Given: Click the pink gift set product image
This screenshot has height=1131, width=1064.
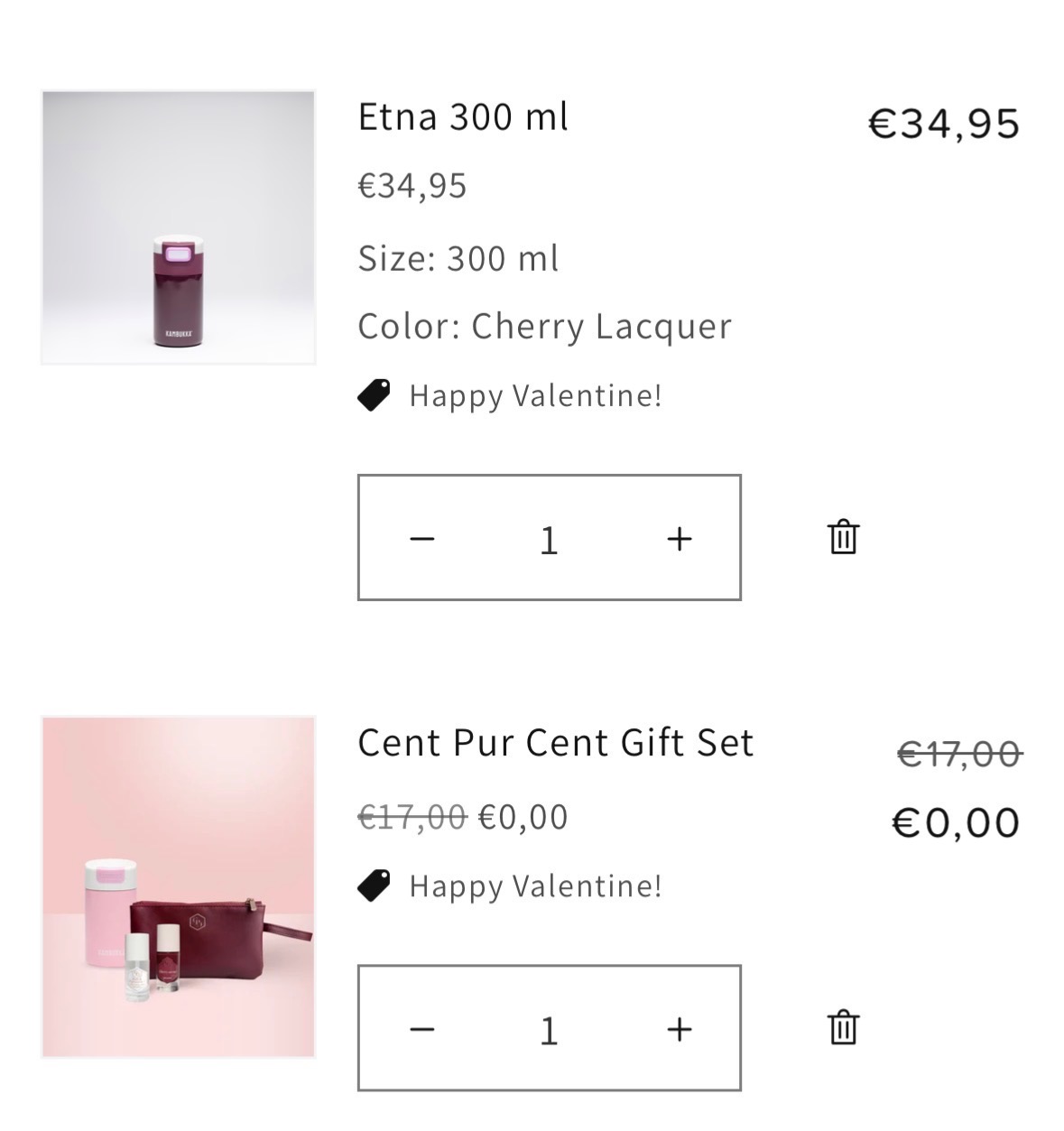Looking at the screenshot, I should click(178, 886).
